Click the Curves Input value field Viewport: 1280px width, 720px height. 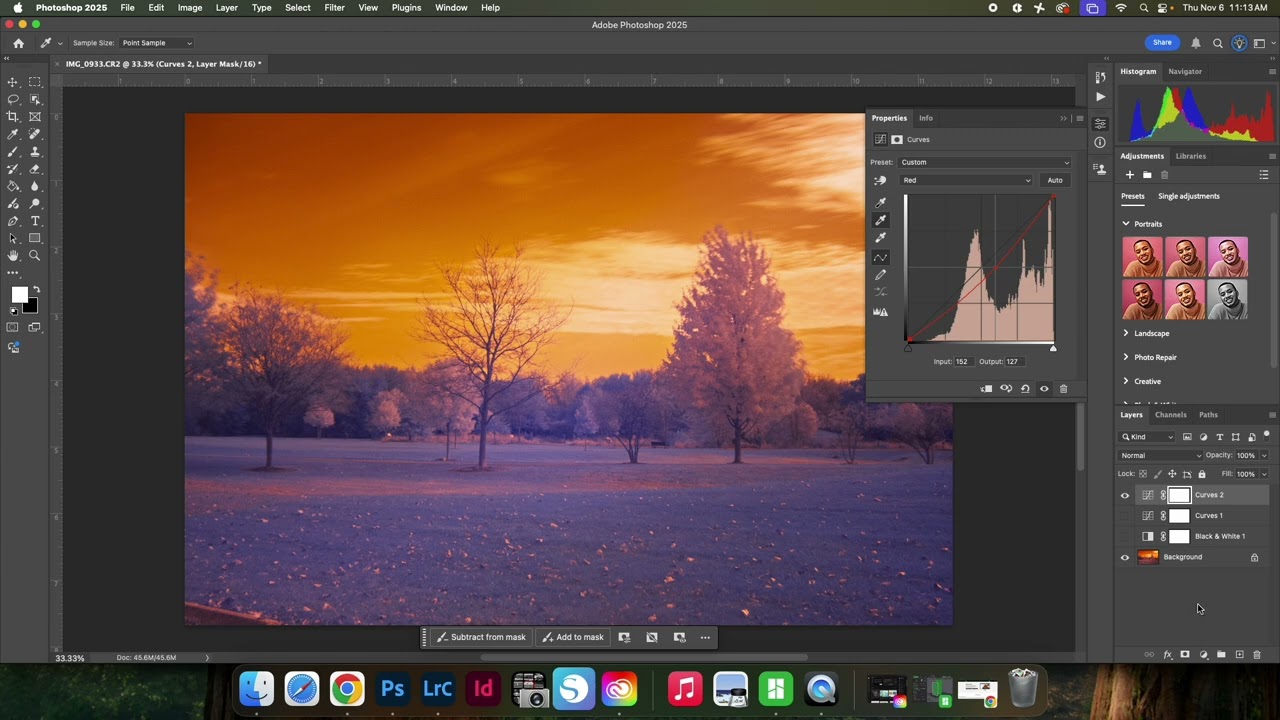click(962, 362)
